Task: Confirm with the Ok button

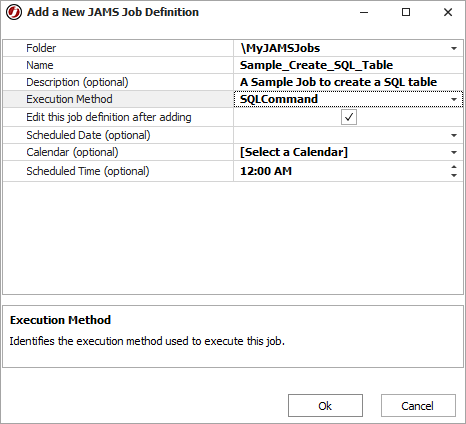Action: (325, 406)
